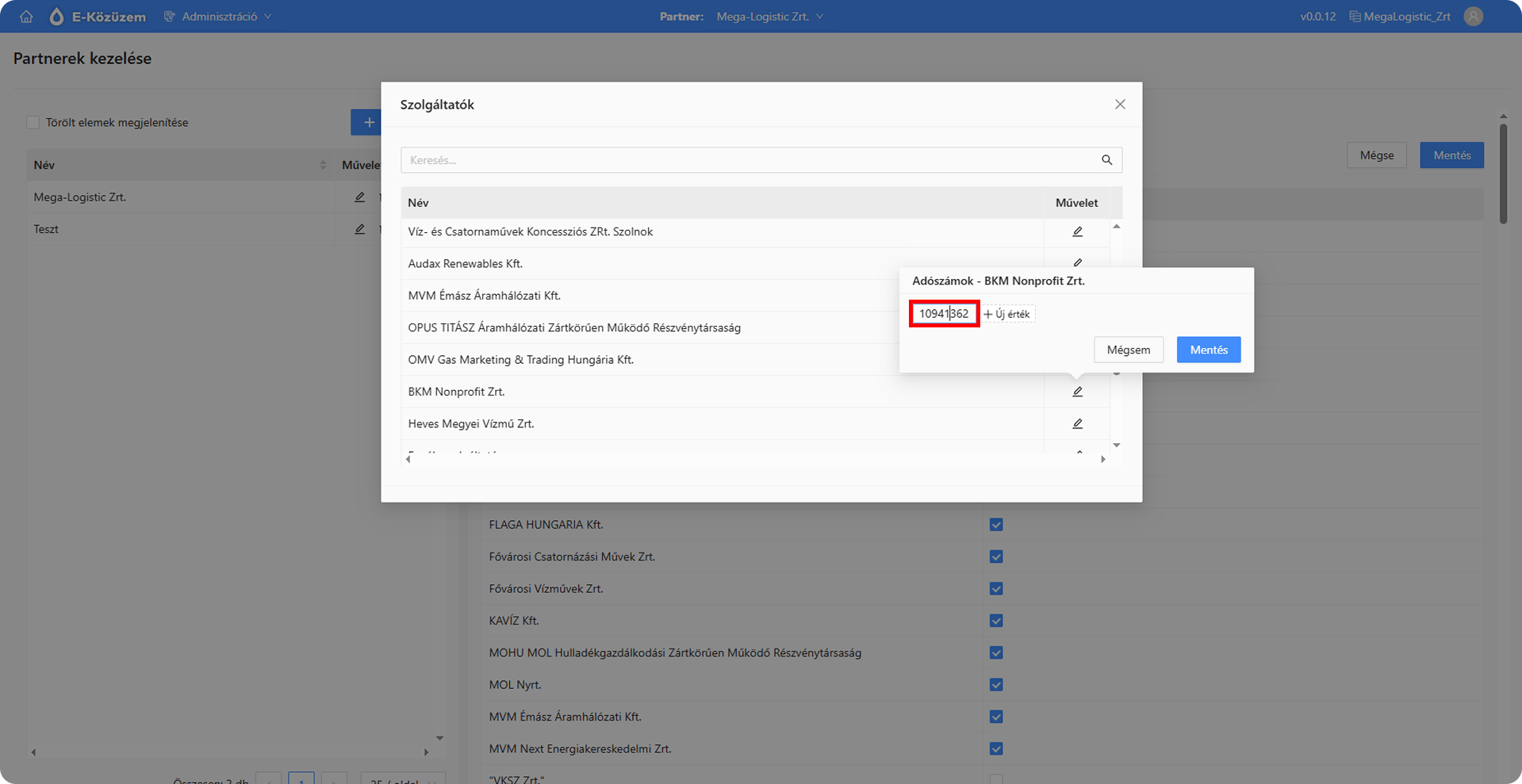The image size is (1522, 784).
Task: Uncheck Fővárosi Csatornázási Művek Zrt. checkbox
Action: click(x=996, y=556)
